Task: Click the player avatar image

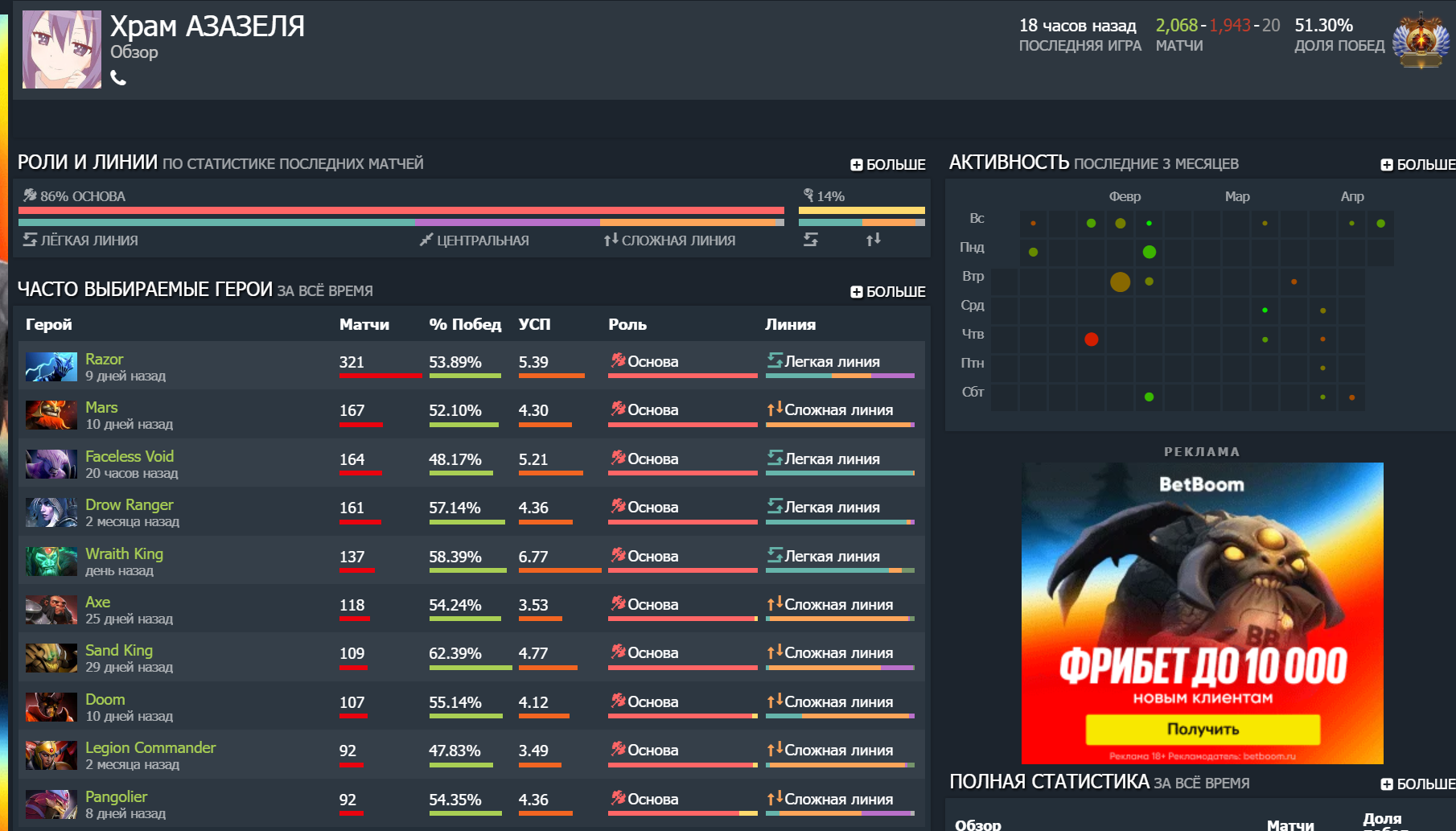Action: click(62, 49)
